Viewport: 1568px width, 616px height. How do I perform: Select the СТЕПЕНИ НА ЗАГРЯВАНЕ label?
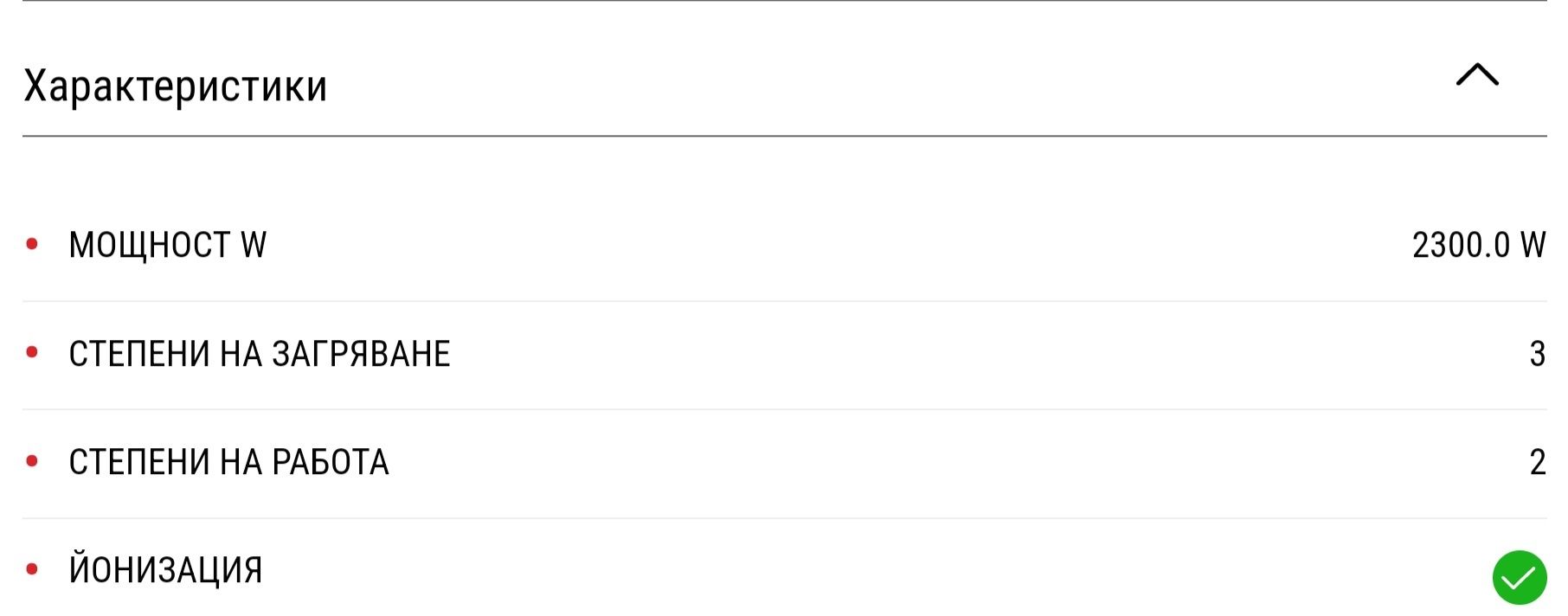pos(260,354)
